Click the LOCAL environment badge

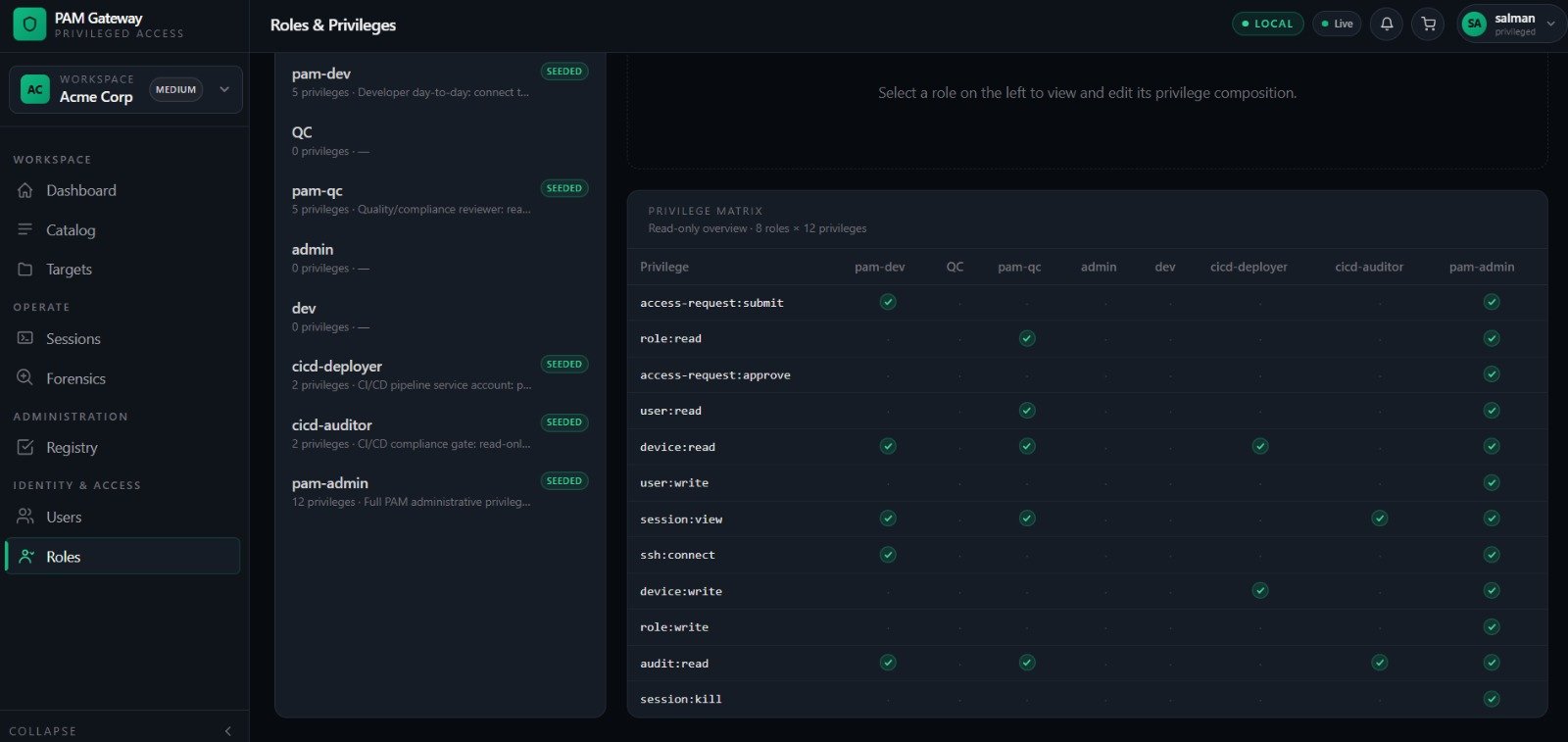coord(1267,24)
